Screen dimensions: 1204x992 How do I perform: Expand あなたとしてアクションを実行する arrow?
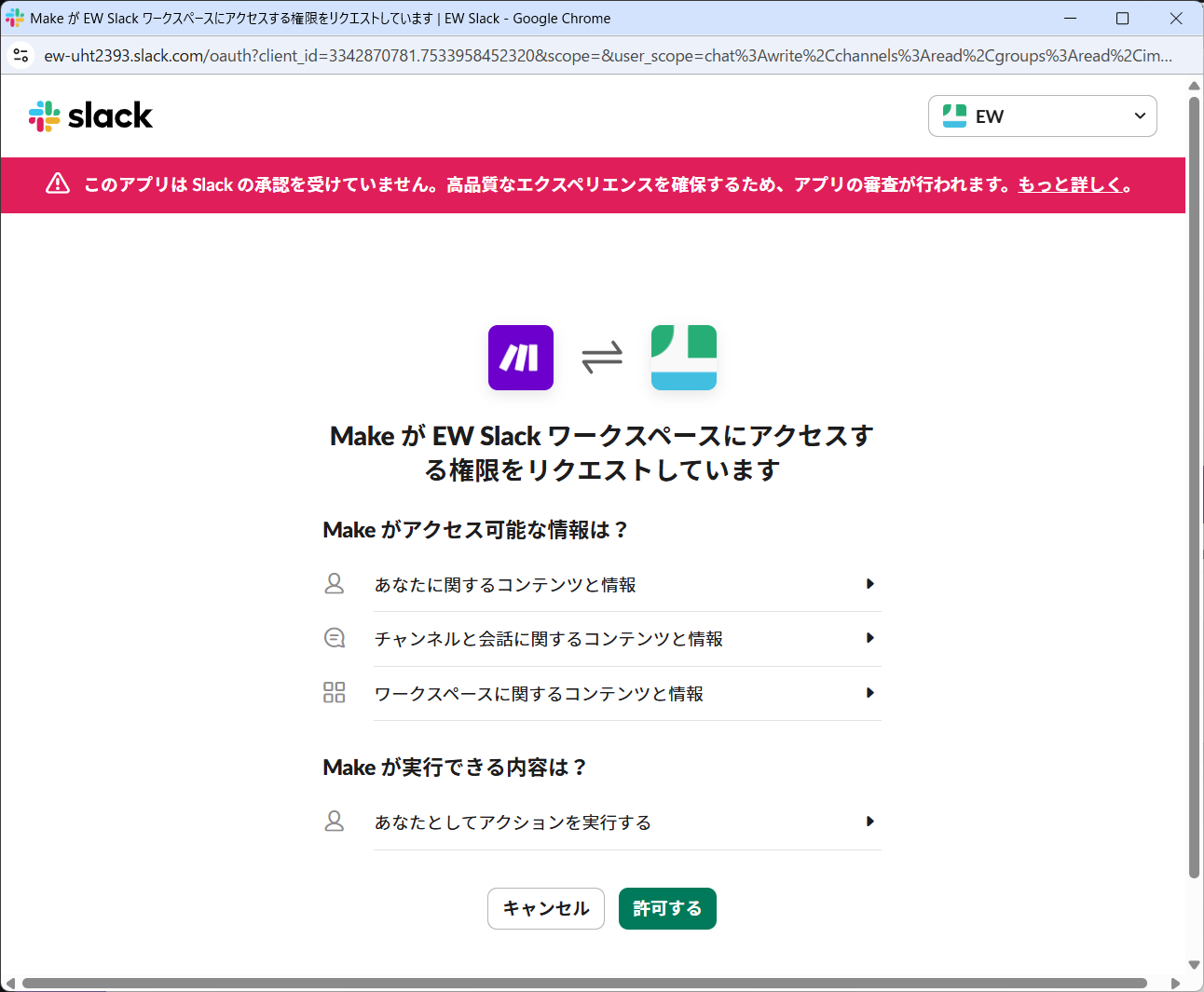click(x=869, y=822)
